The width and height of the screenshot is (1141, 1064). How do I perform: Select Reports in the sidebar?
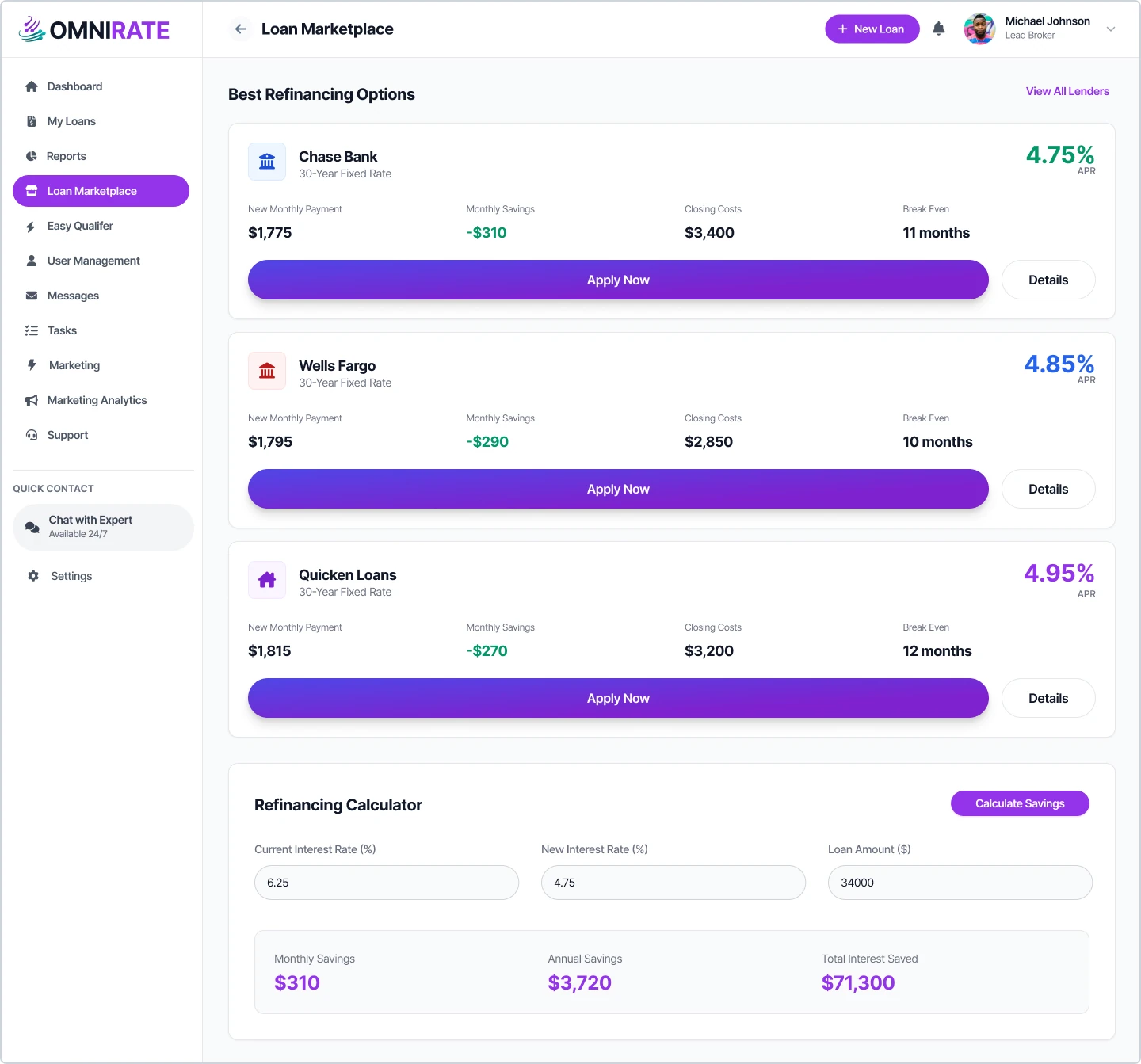(x=101, y=156)
